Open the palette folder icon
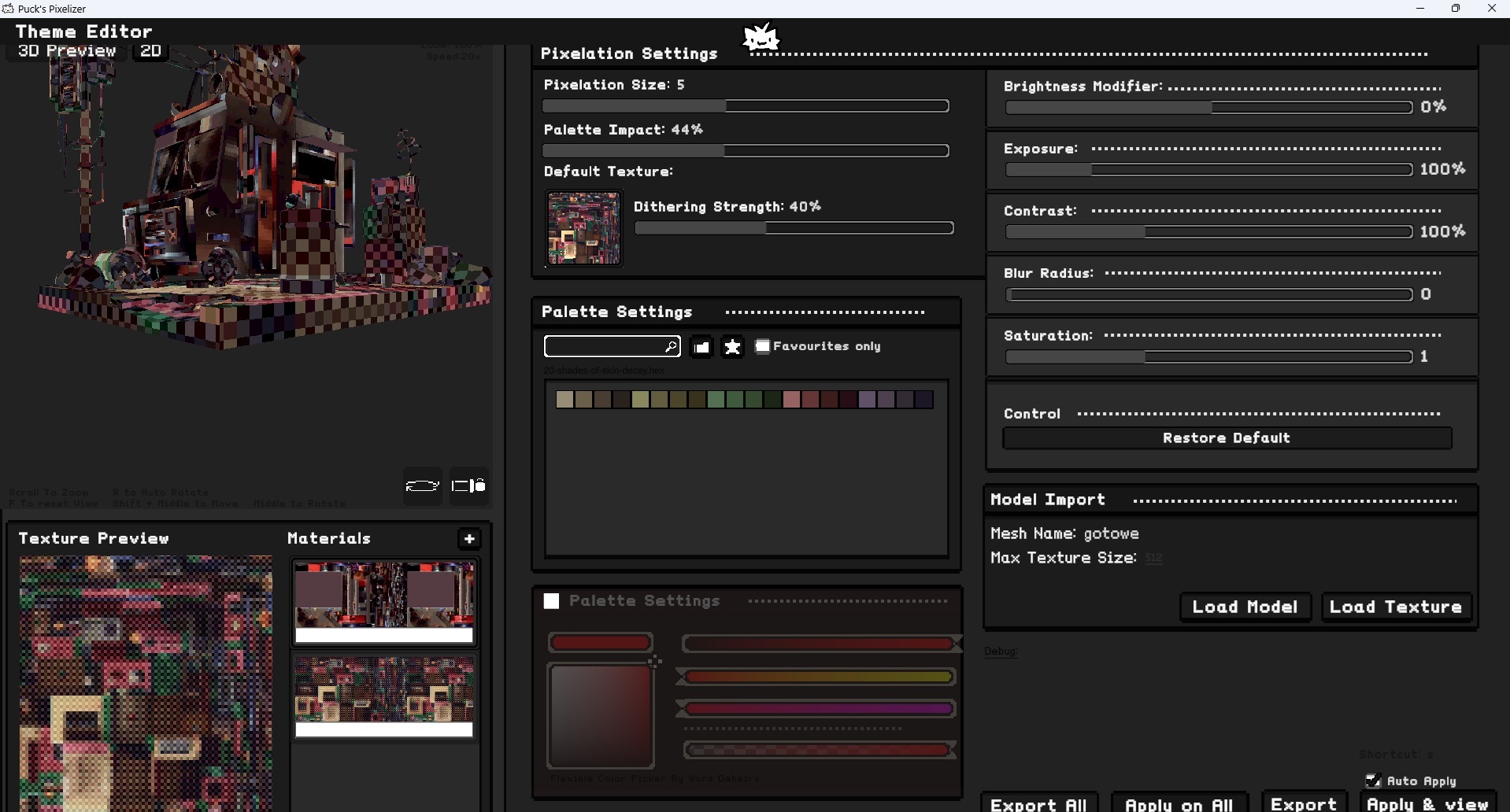This screenshot has width=1510, height=812. coord(701,347)
